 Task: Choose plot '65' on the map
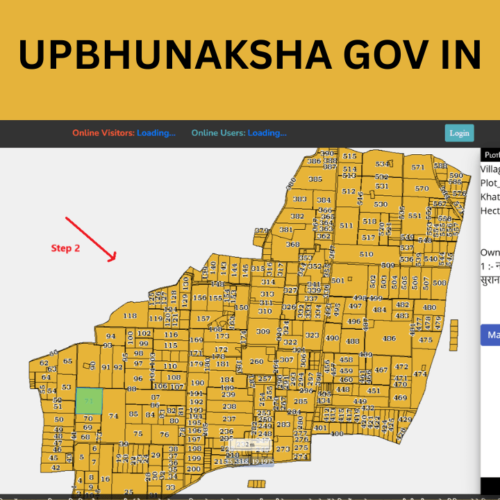68,361
